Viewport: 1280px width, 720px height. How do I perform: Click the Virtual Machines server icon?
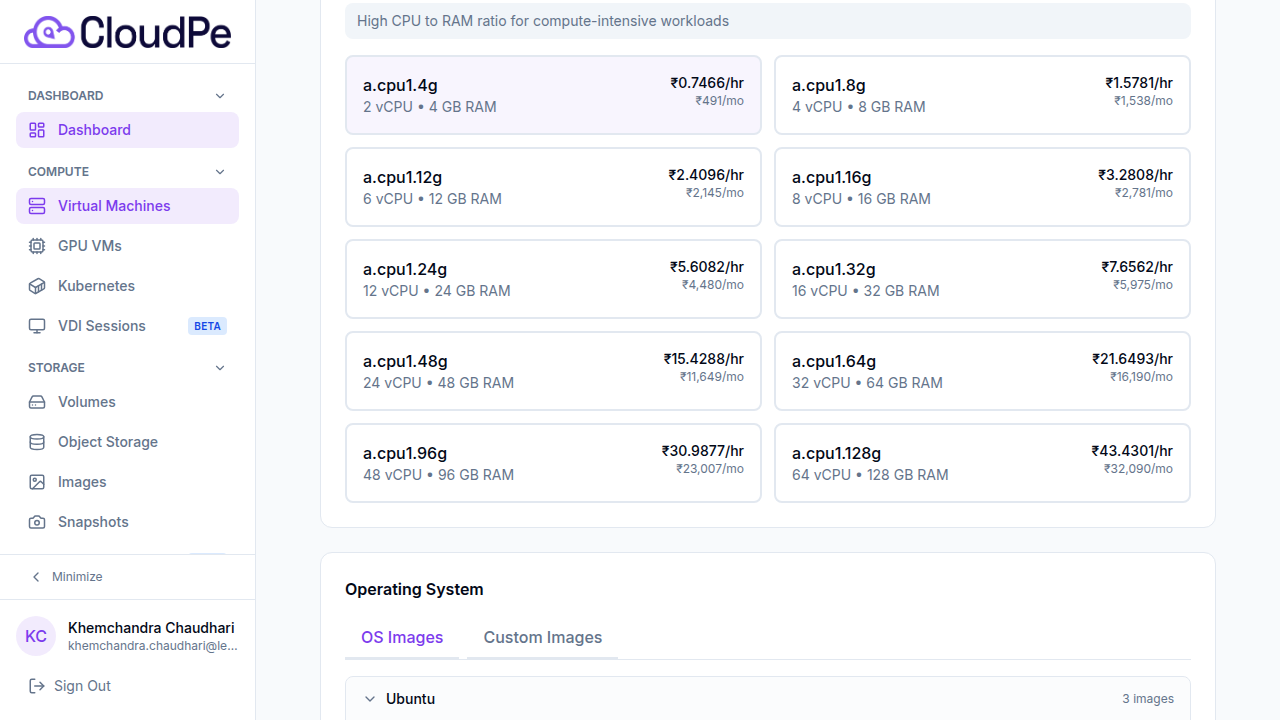[x=37, y=206]
